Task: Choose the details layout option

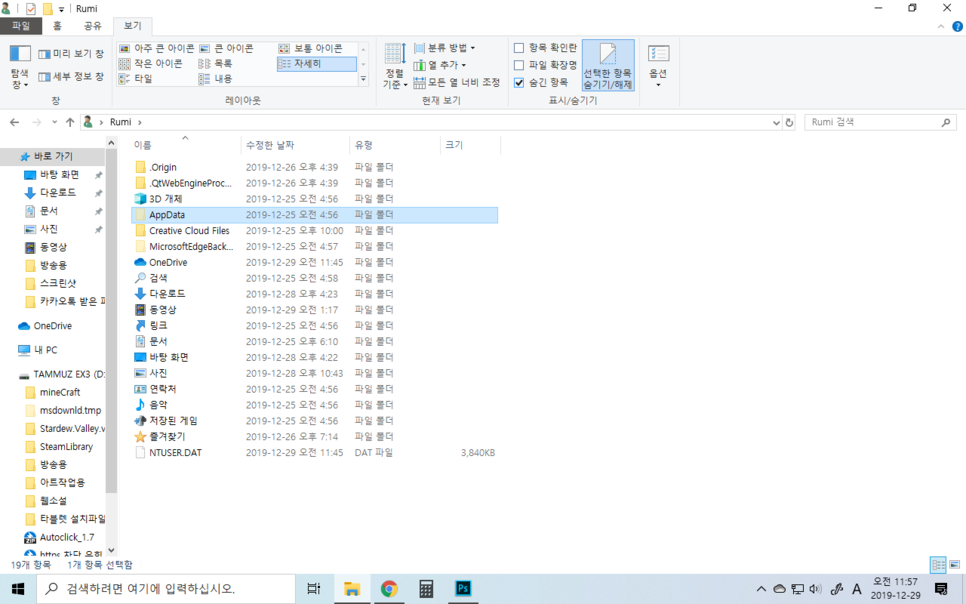Action: (316, 63)
